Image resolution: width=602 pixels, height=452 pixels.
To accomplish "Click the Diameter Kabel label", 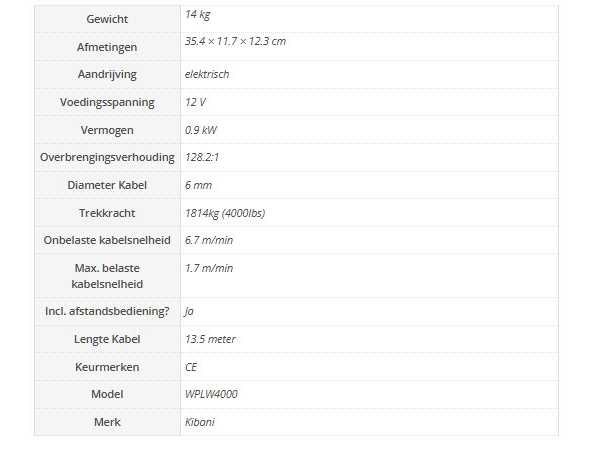I will [x=107, y=186].
